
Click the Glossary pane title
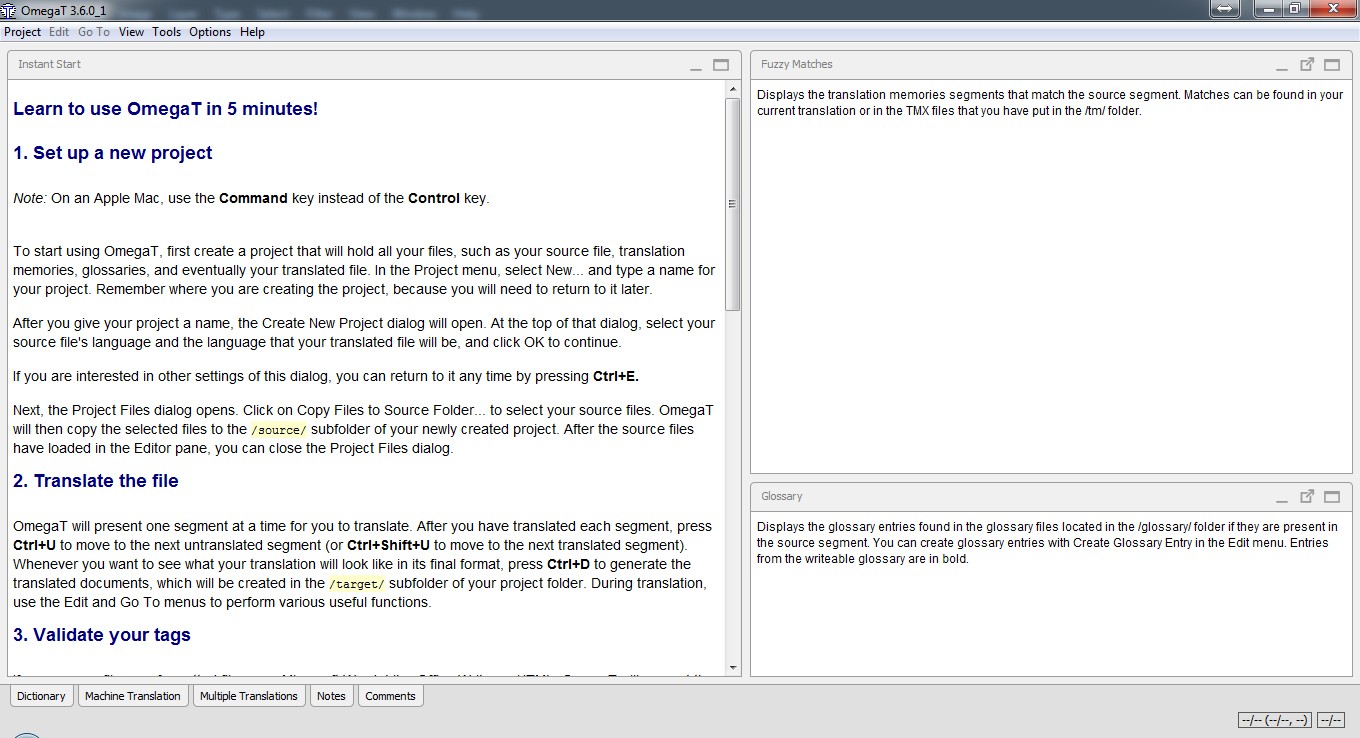coord(781,497)
